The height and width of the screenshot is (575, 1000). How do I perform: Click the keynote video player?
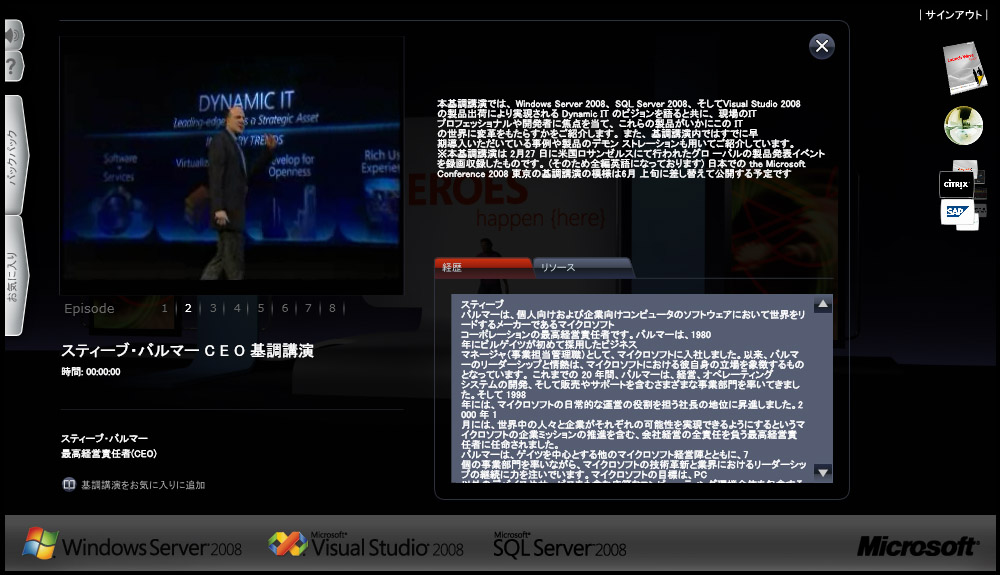[232, 165]
